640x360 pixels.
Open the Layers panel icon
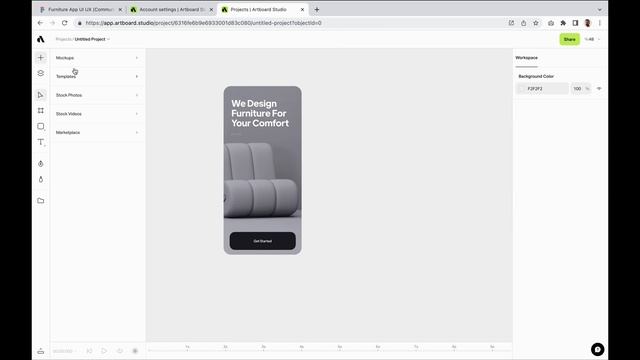(x=40, y=73)
